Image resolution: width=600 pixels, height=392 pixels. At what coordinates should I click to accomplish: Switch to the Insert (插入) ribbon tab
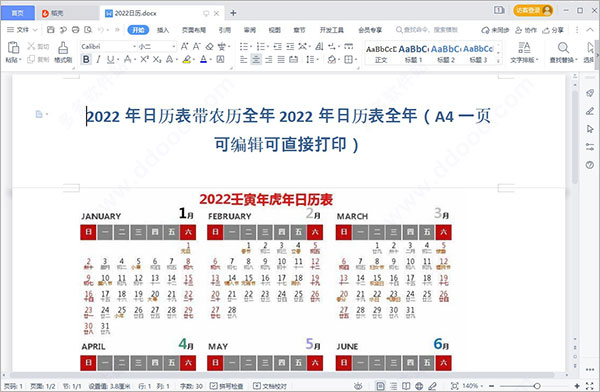pyautogui.click(x=163, y=30)
